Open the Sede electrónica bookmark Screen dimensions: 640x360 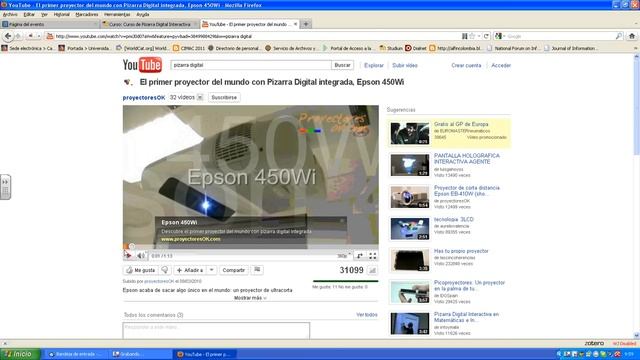(27, 48)
